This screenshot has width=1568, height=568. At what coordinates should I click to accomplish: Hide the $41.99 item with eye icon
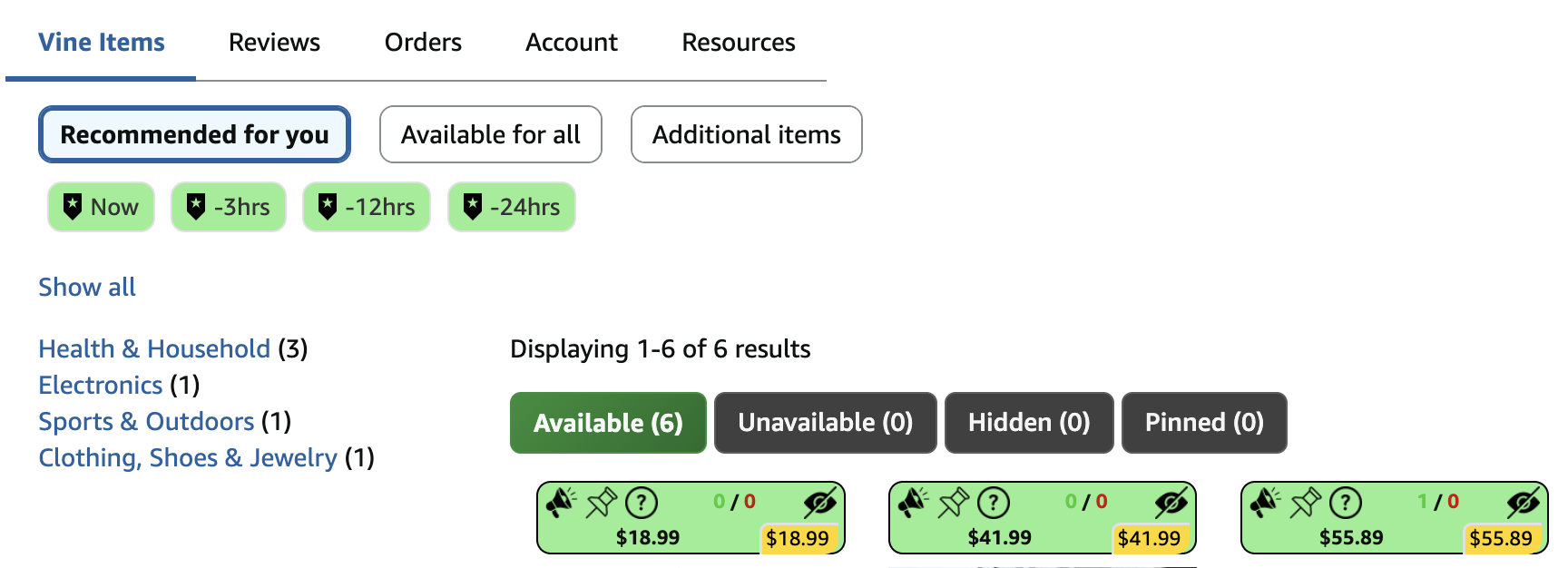[x=1171, y=502]
